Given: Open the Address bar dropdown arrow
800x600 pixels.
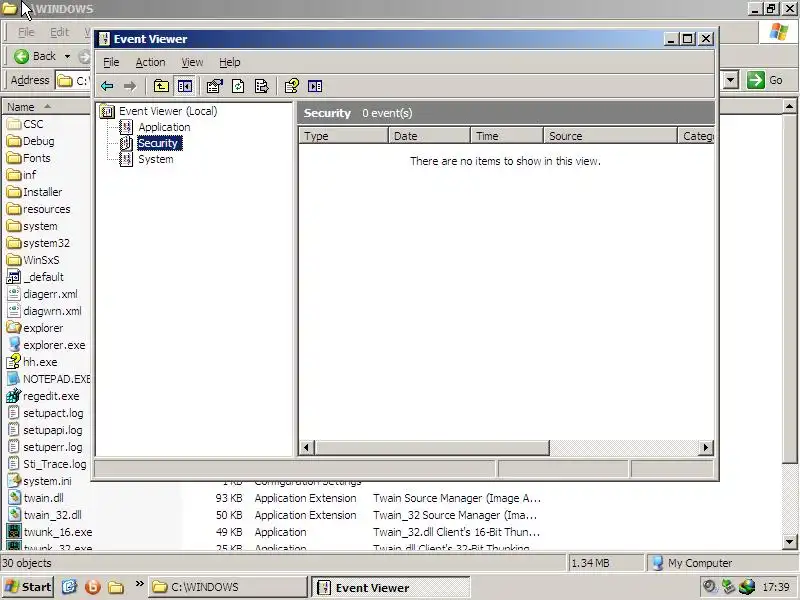Looking at the screenshot, I should coord(731,80).
